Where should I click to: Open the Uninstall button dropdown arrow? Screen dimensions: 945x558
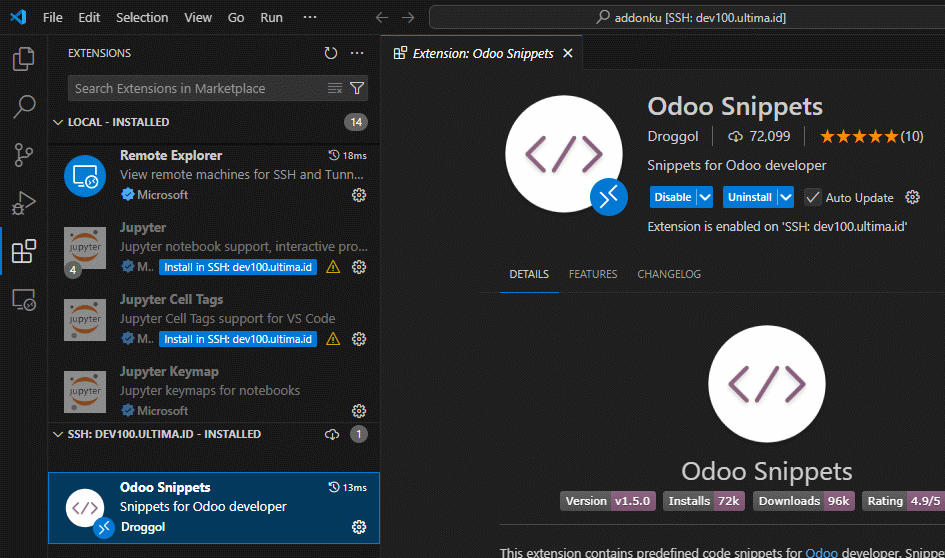pyautogui.click(x=785, y=197)
